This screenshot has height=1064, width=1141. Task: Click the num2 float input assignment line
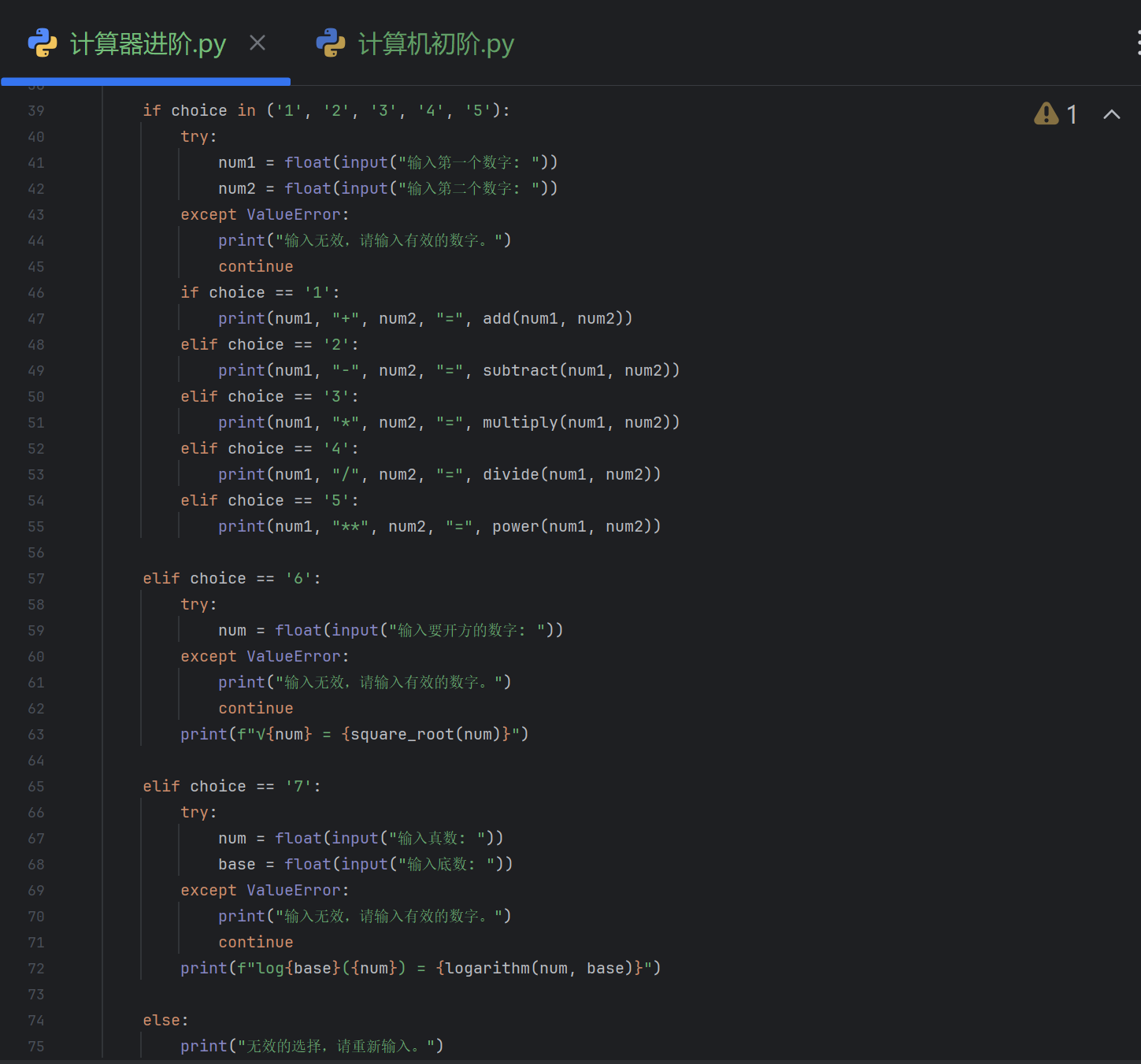pos(388,188)
